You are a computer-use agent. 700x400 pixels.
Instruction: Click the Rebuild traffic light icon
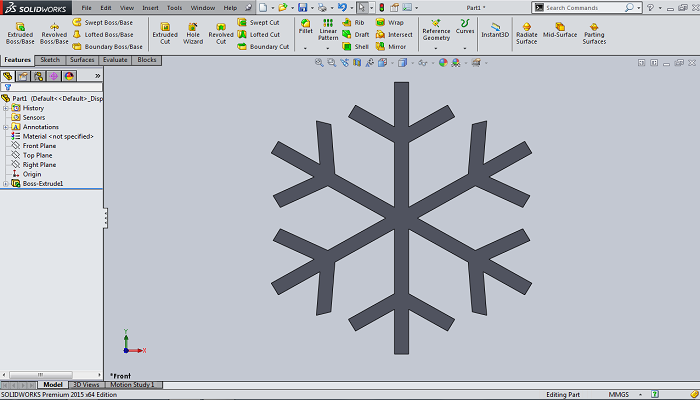(x=382, y=8)
